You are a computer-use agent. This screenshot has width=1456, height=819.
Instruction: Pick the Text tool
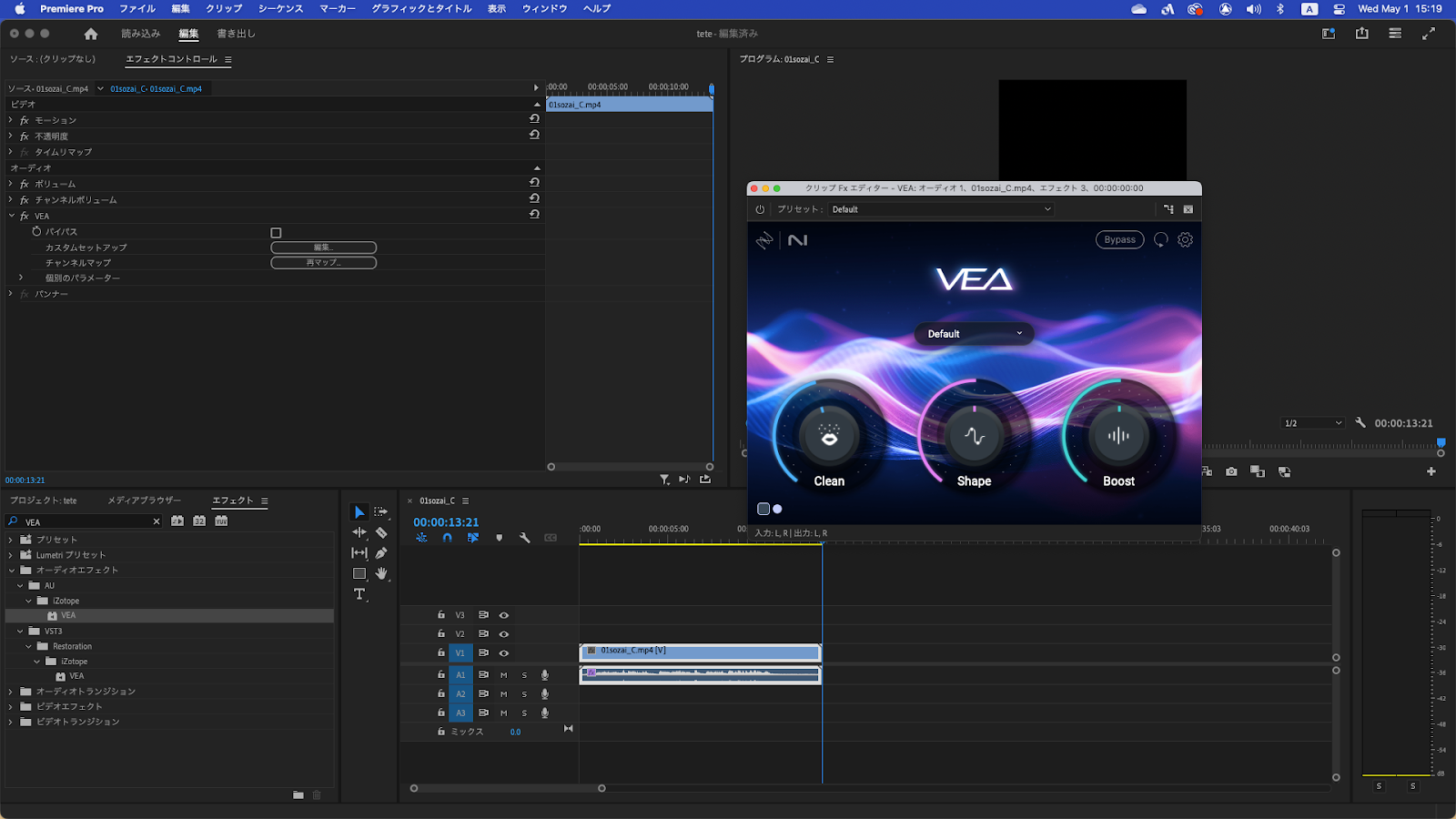click(x=359, y=591)
